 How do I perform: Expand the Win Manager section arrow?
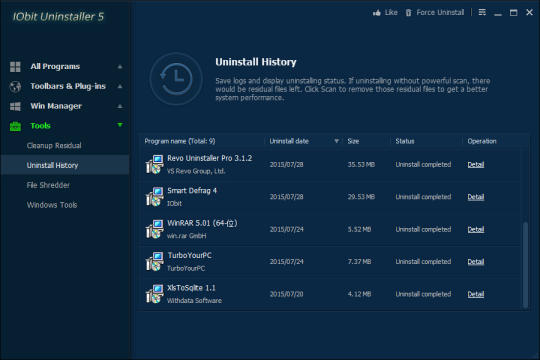tap(120, 106)
